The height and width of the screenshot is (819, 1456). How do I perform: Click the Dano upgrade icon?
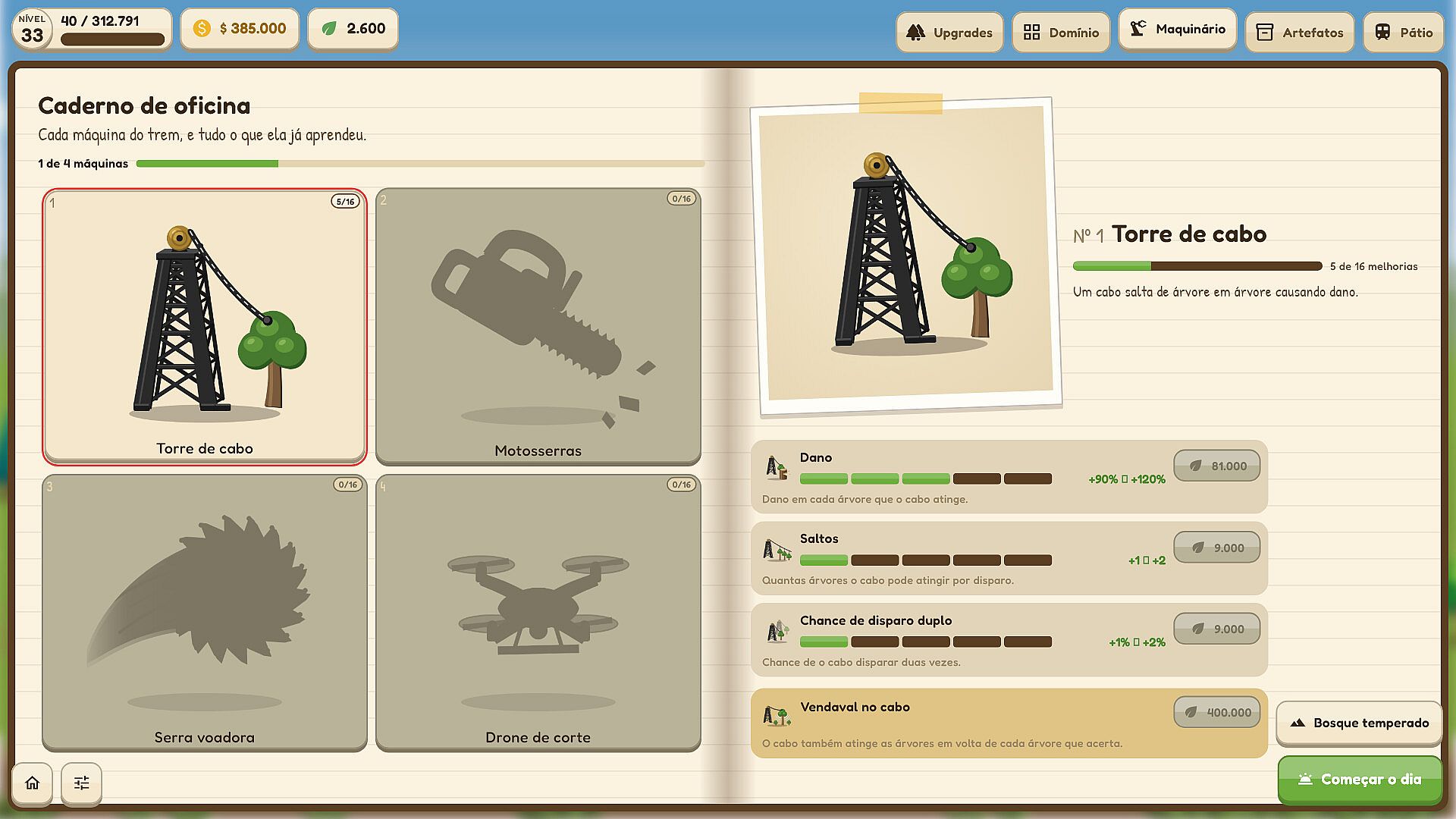tap(777, 468)
